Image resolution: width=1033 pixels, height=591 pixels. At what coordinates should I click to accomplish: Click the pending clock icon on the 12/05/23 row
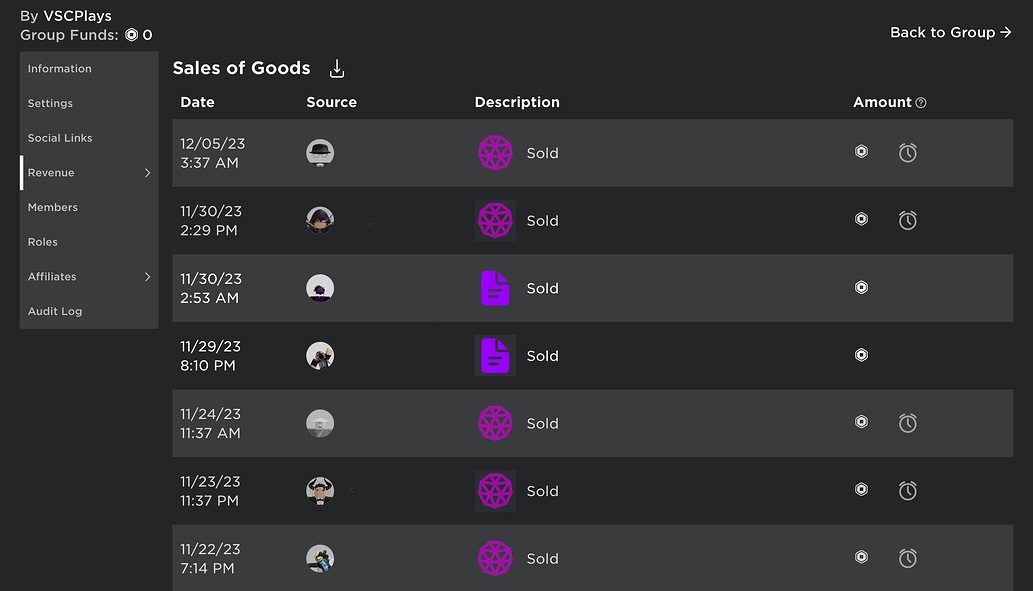(907, 152)
